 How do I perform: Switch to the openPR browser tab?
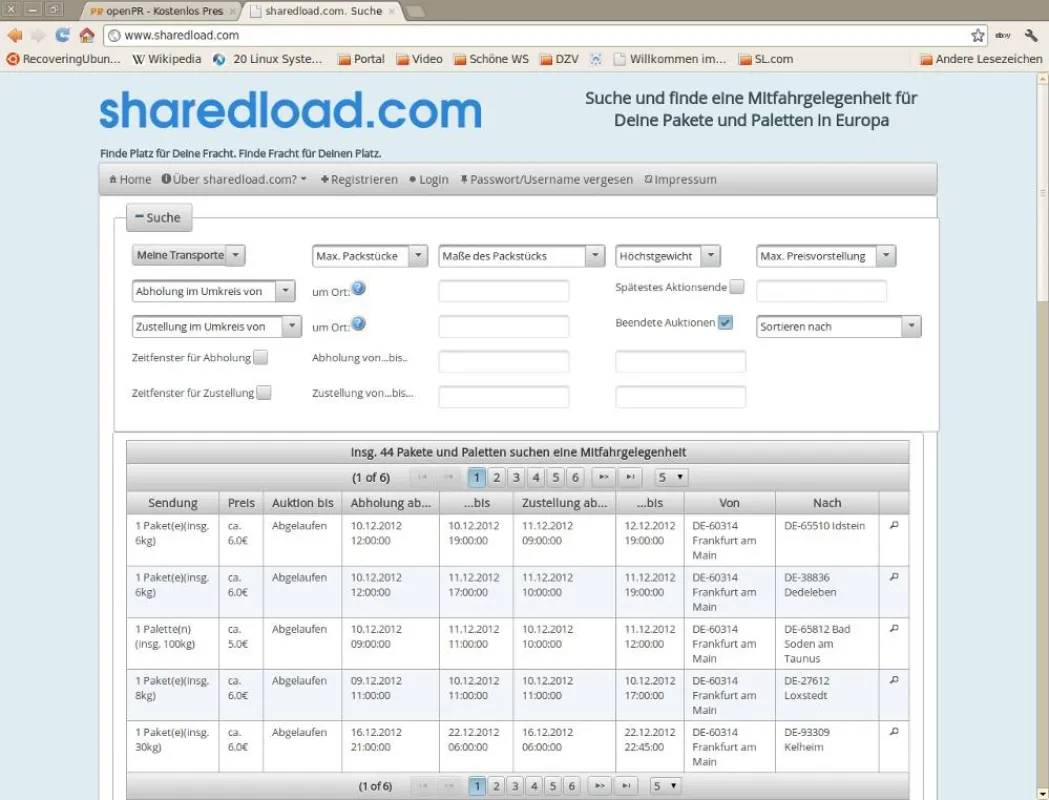(163, 11)
